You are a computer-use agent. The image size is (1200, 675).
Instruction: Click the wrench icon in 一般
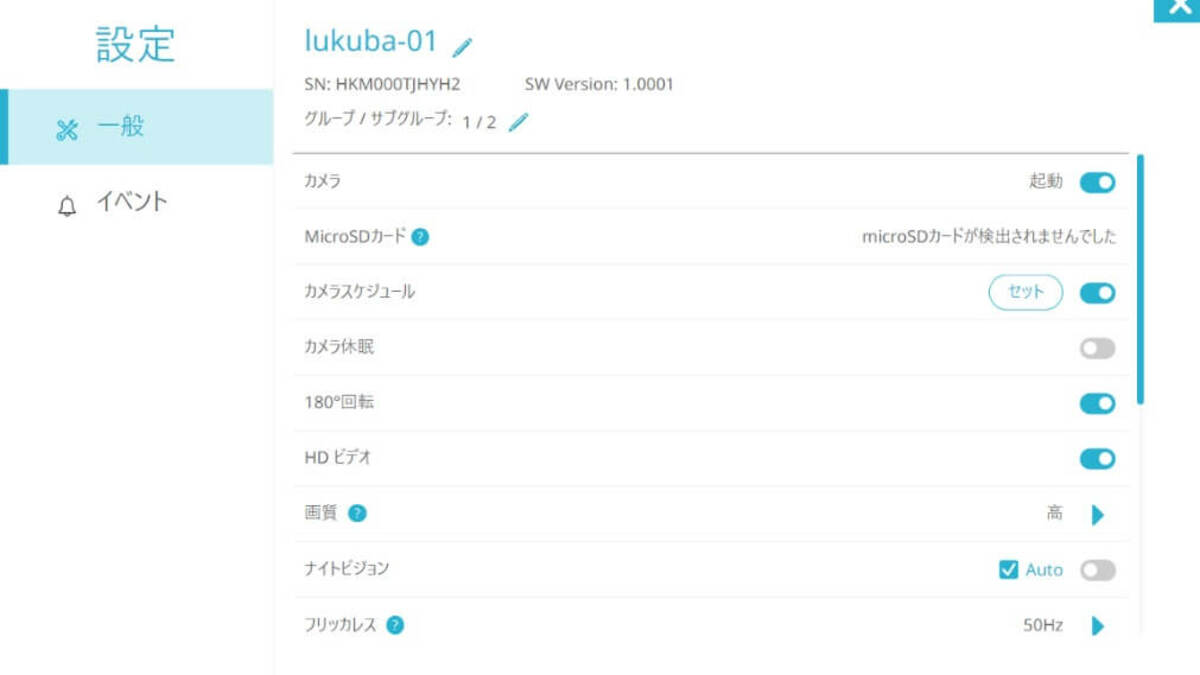tap(67, 129)
